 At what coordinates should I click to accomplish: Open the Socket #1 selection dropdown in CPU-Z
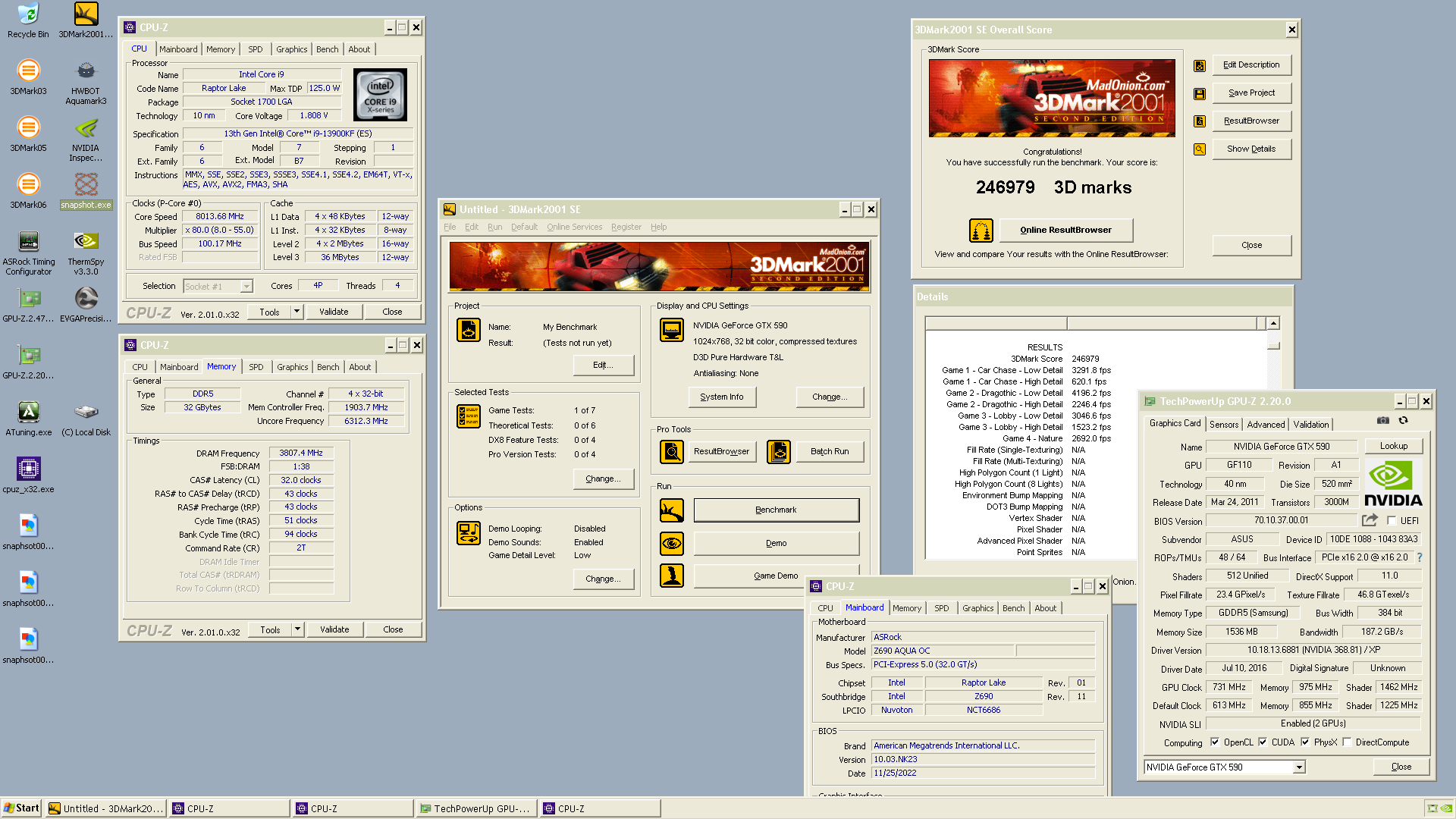click(x=246, y=287)
